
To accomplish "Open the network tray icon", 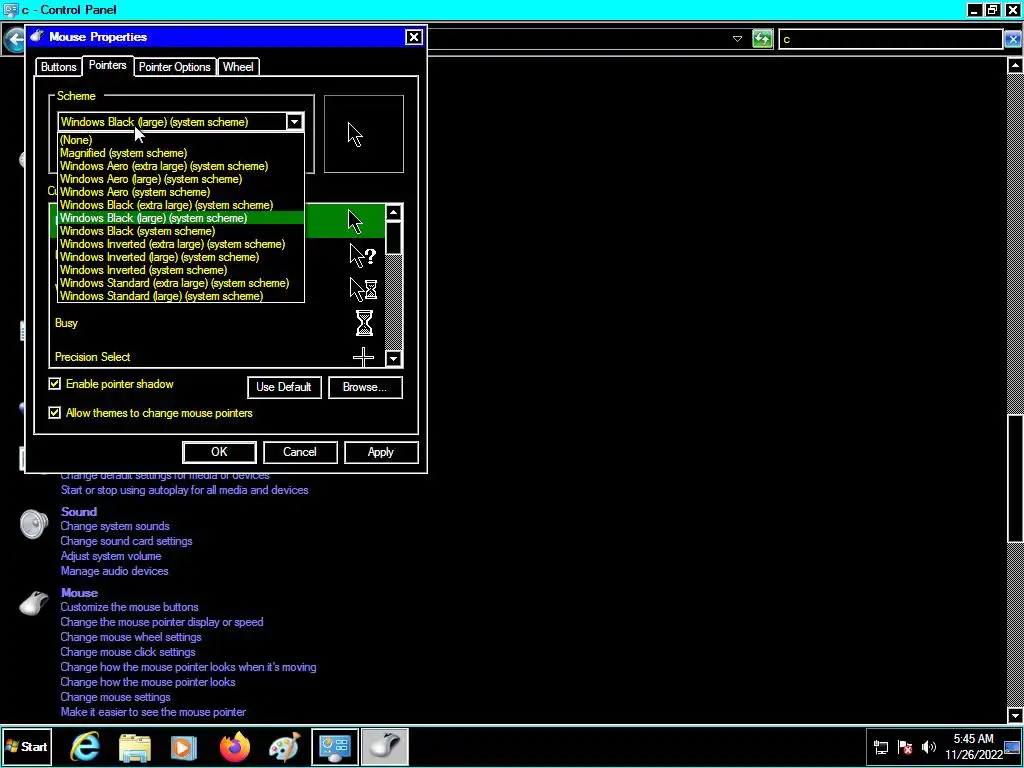I will (x=880, y=747).
